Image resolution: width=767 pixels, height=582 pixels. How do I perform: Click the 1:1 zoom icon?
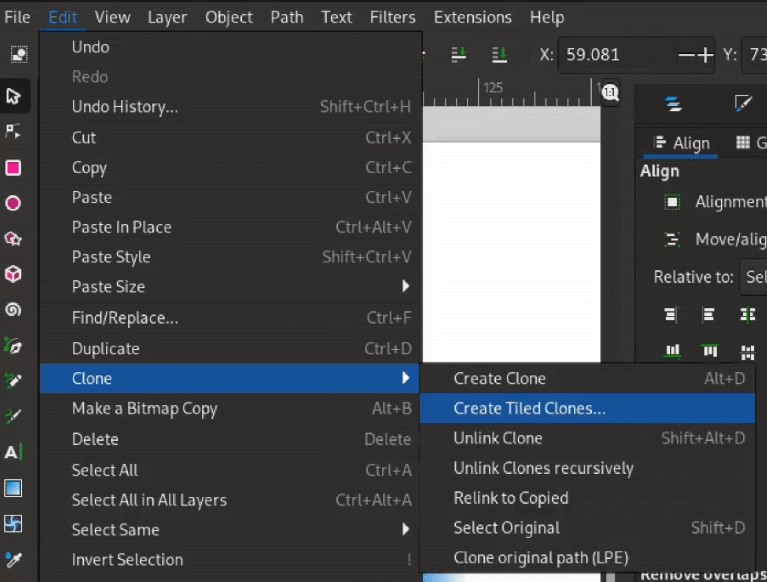click(x=610, y=93)
